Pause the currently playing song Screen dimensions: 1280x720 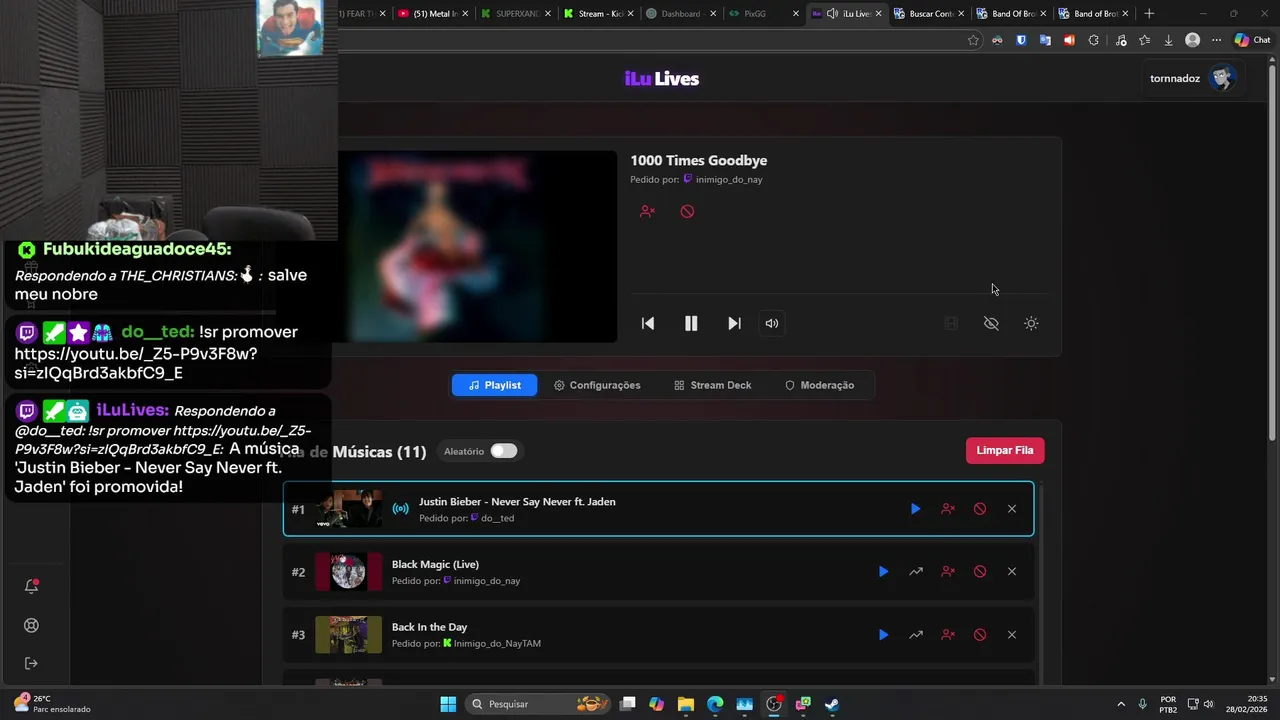click(691, 323)
